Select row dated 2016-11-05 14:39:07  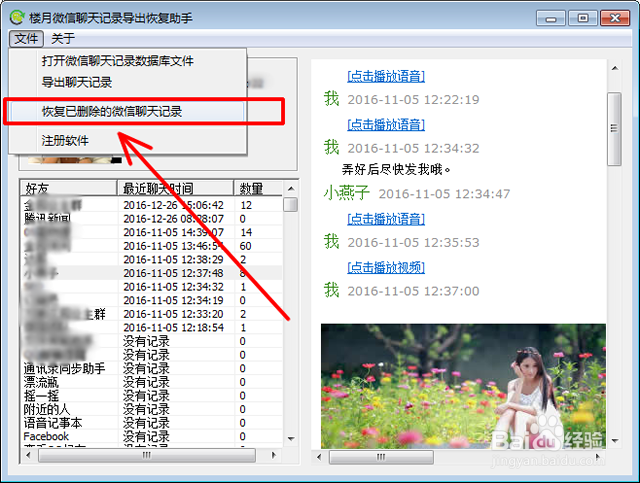point(151,232)
